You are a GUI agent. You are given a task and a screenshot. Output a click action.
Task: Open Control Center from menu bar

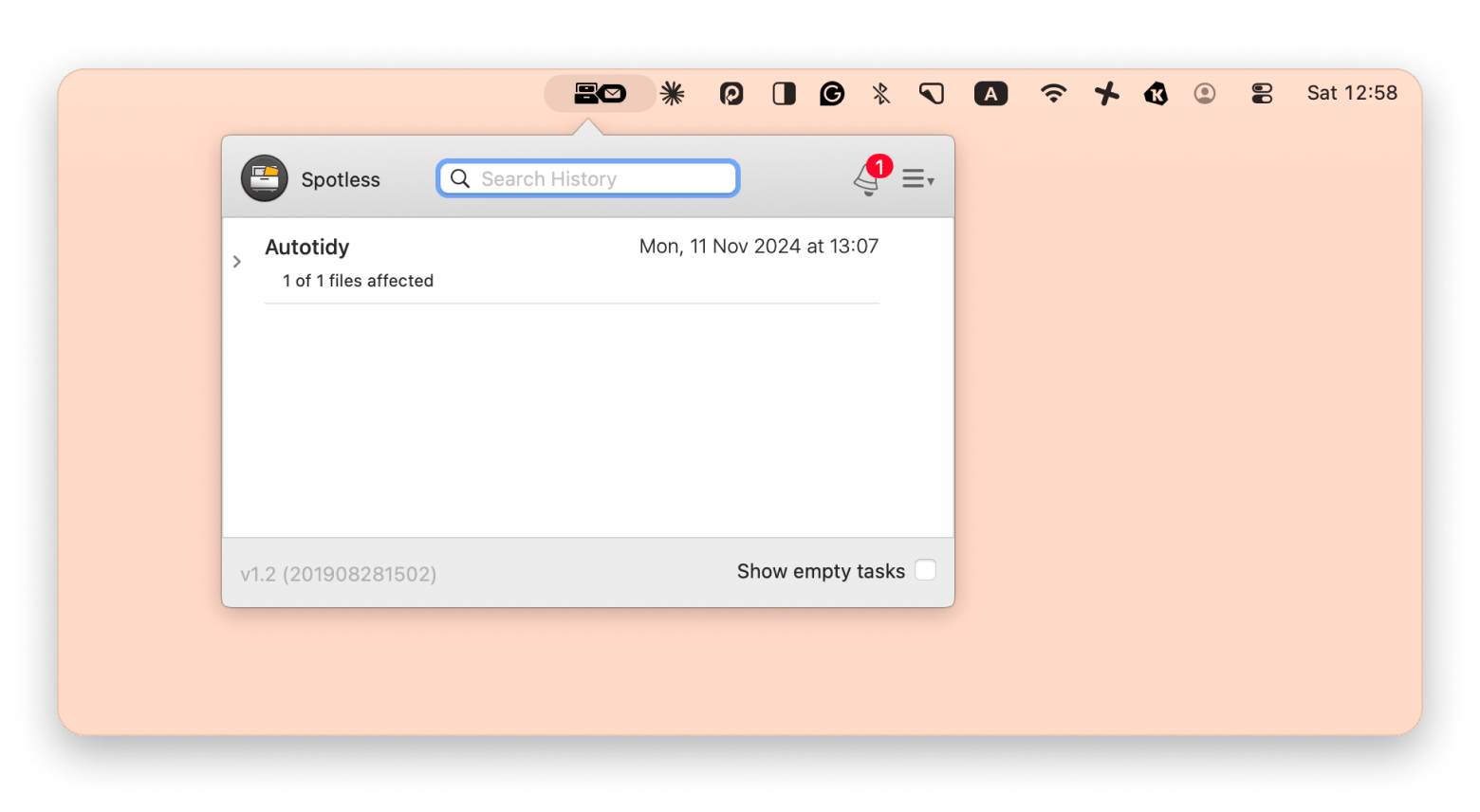[1262, 93]
